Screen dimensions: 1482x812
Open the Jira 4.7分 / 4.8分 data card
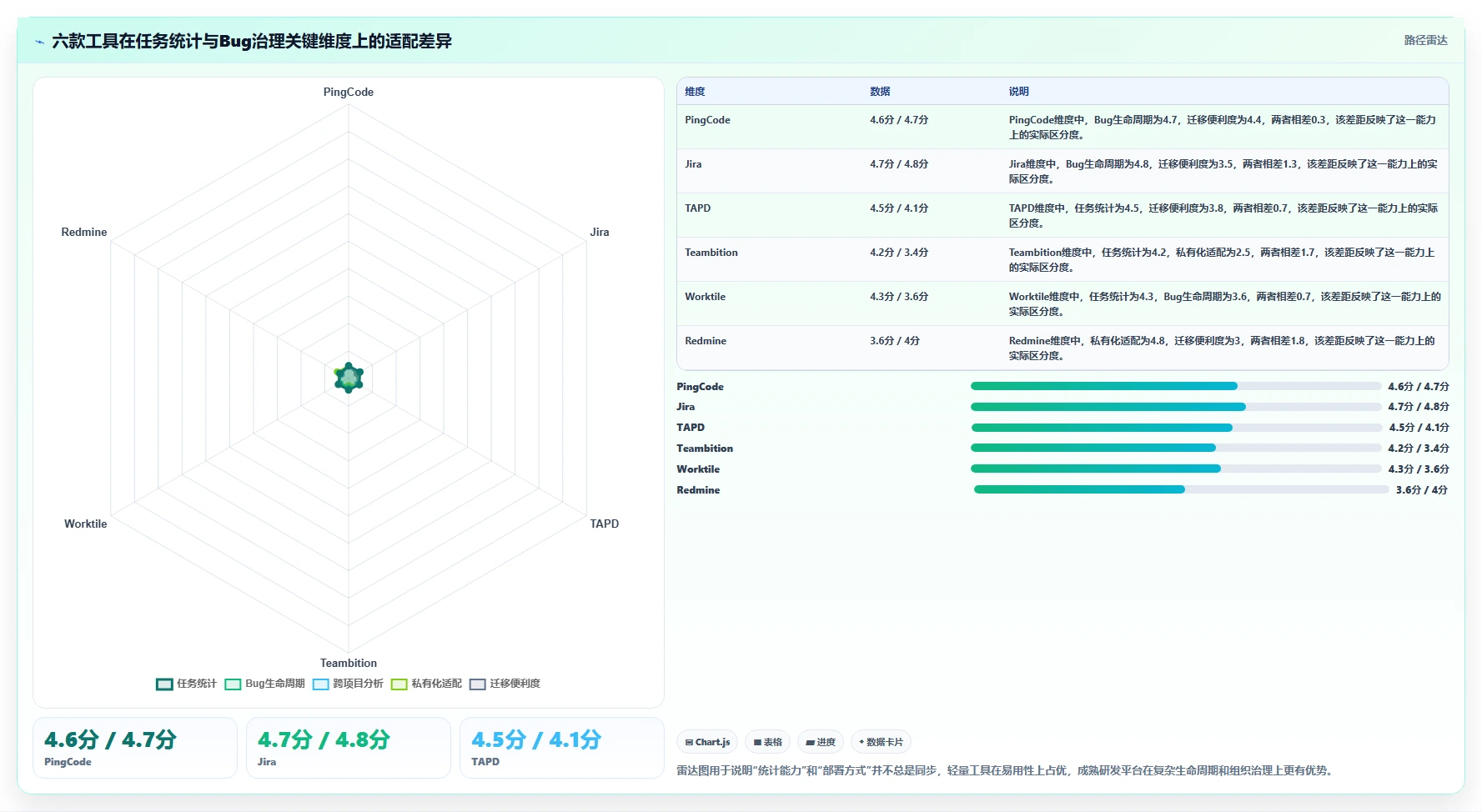[x=349, y=748]
